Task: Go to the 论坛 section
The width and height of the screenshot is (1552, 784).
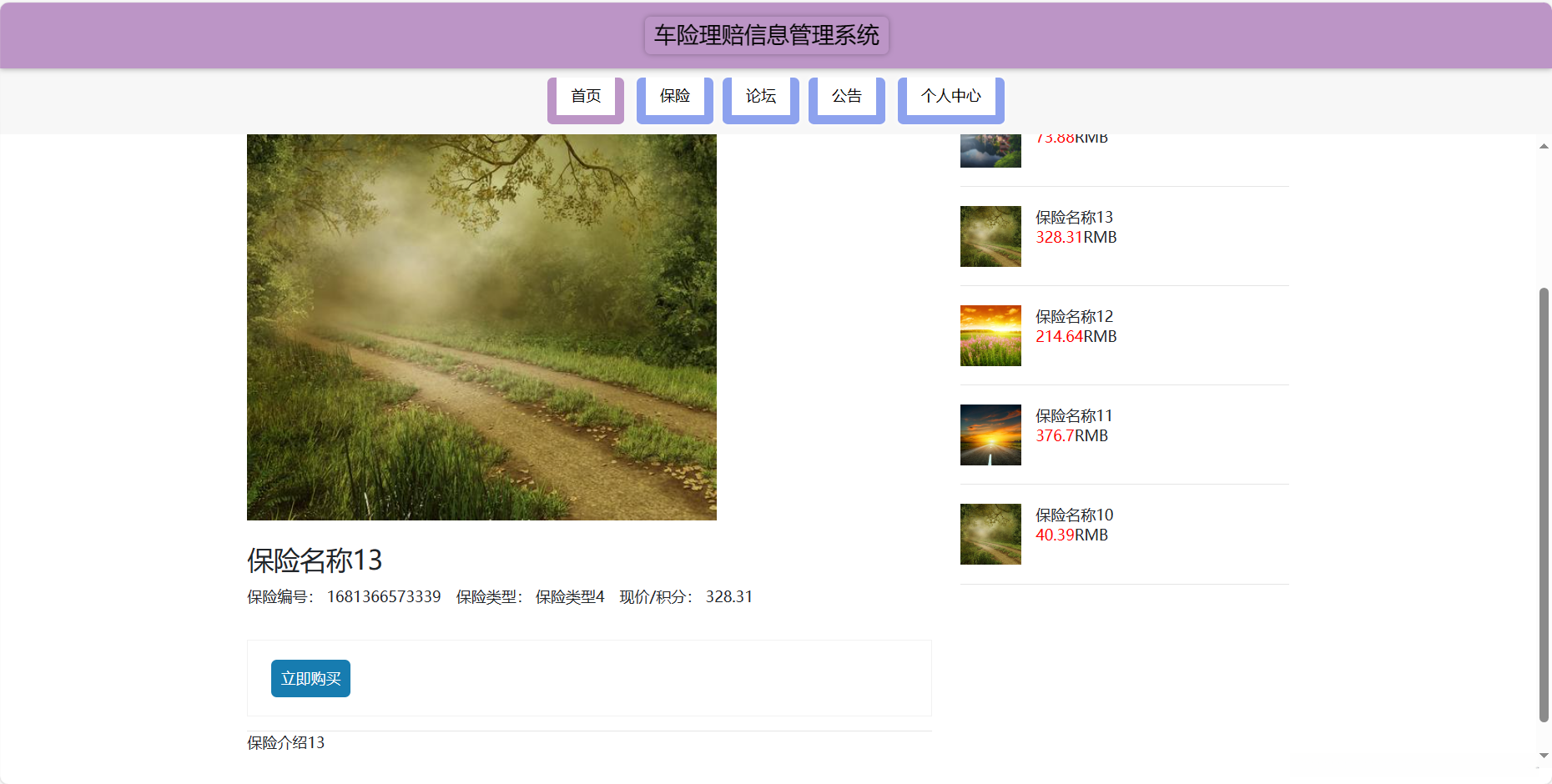Action: coord(760,96)
